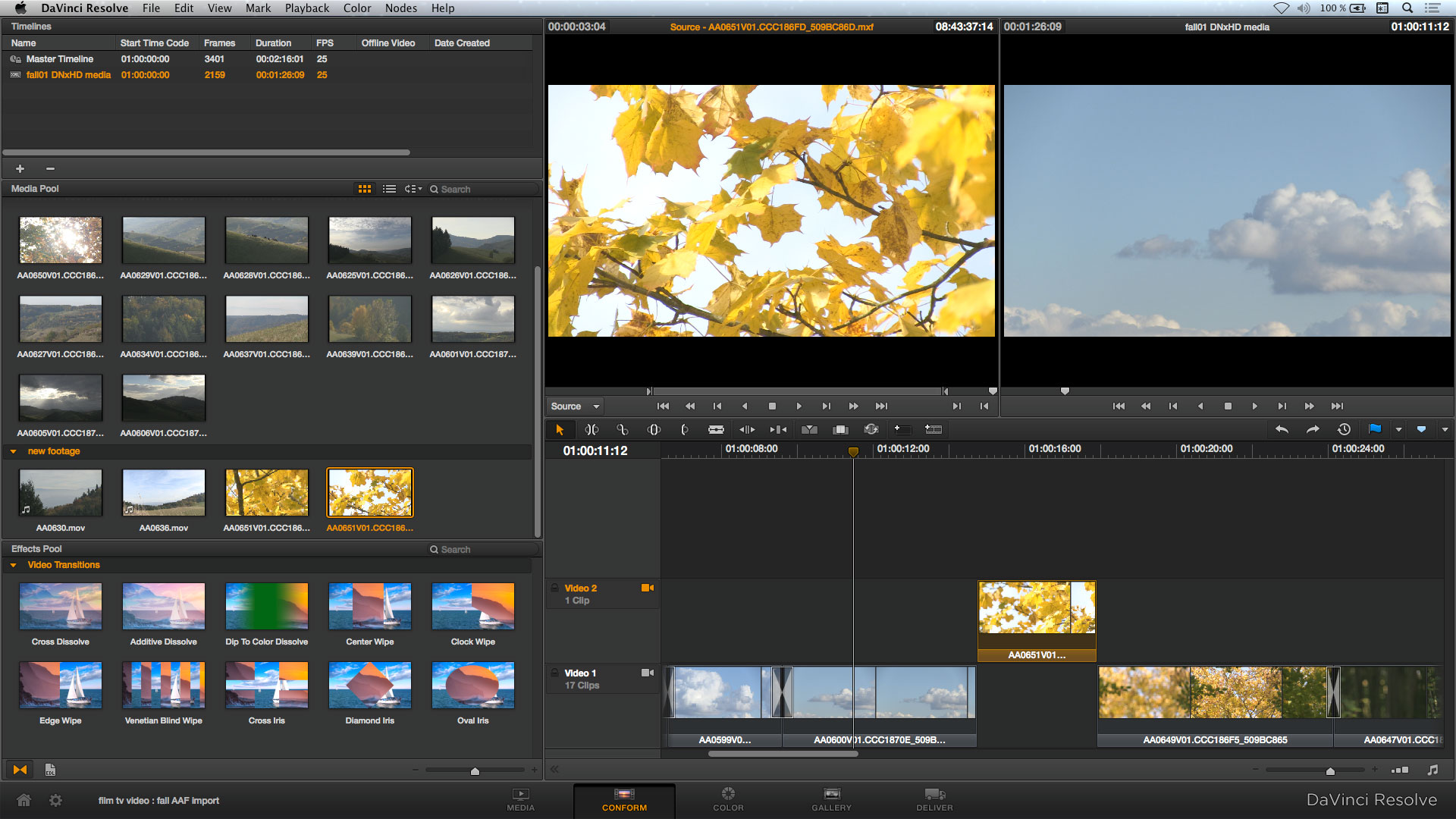Select the roll edit tool

tap(623, 430)
